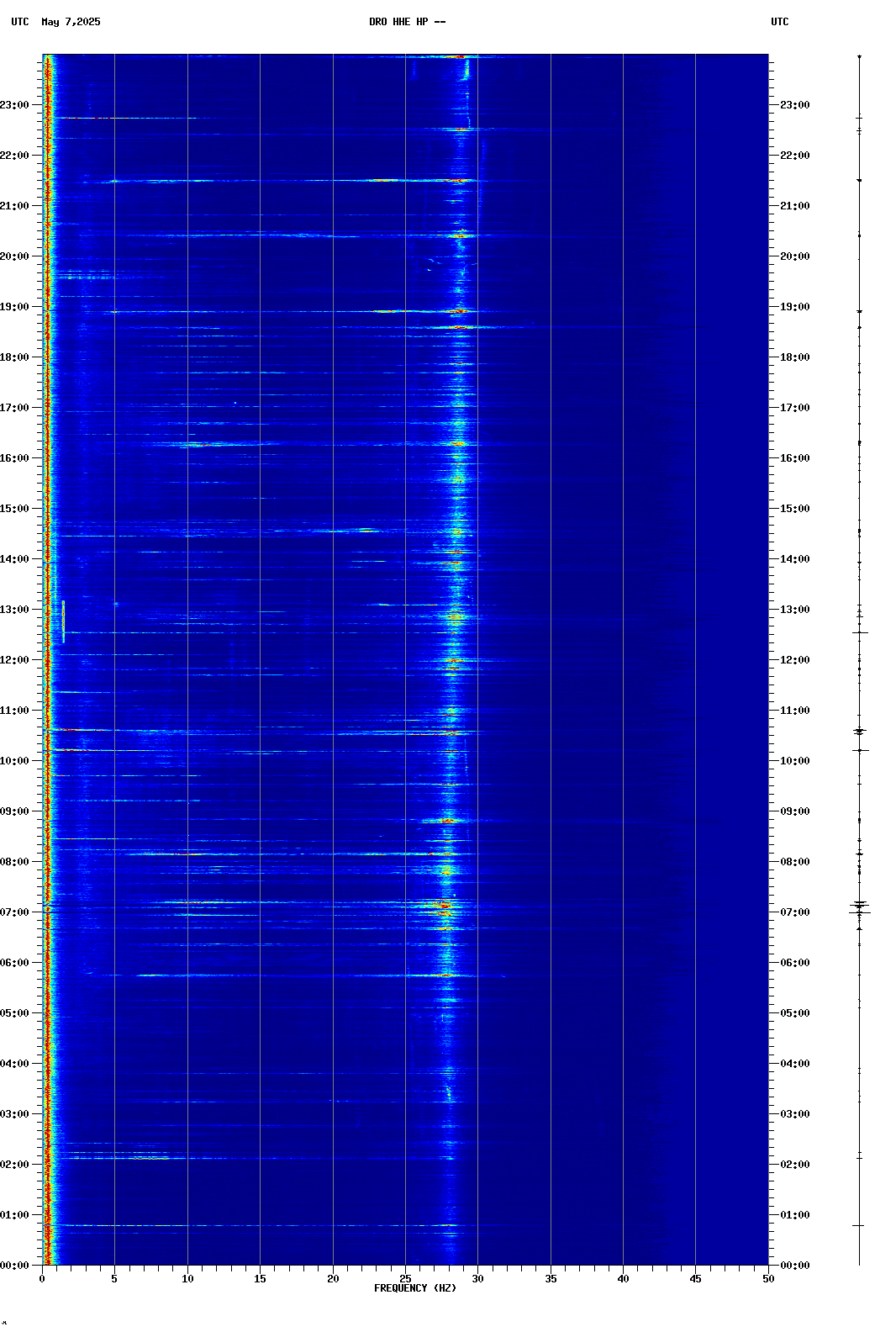
Task: Click the 0 tick label on frequency axis
Action: [x=42, y=1279]
